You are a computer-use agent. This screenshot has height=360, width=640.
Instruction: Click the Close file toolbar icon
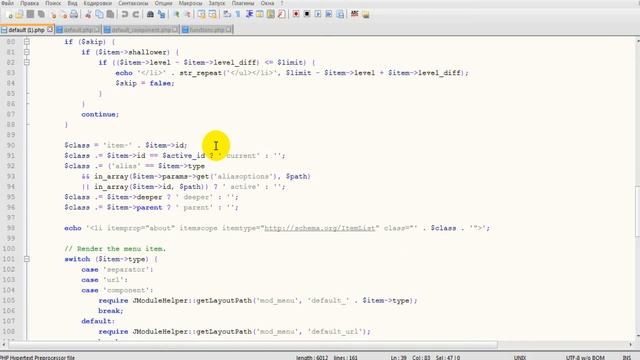[53, 15]
